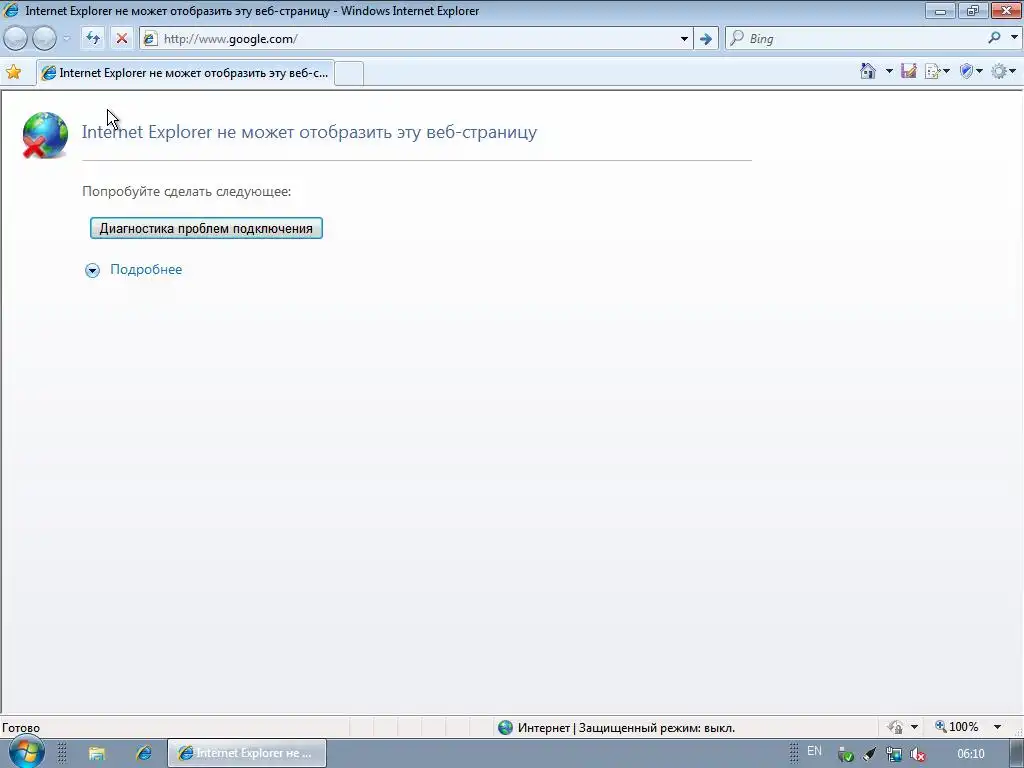Click the muted volume tray icon
The width and height of the screenshot is (1024, 768).
pyautogui.click(x=918, y=755)
